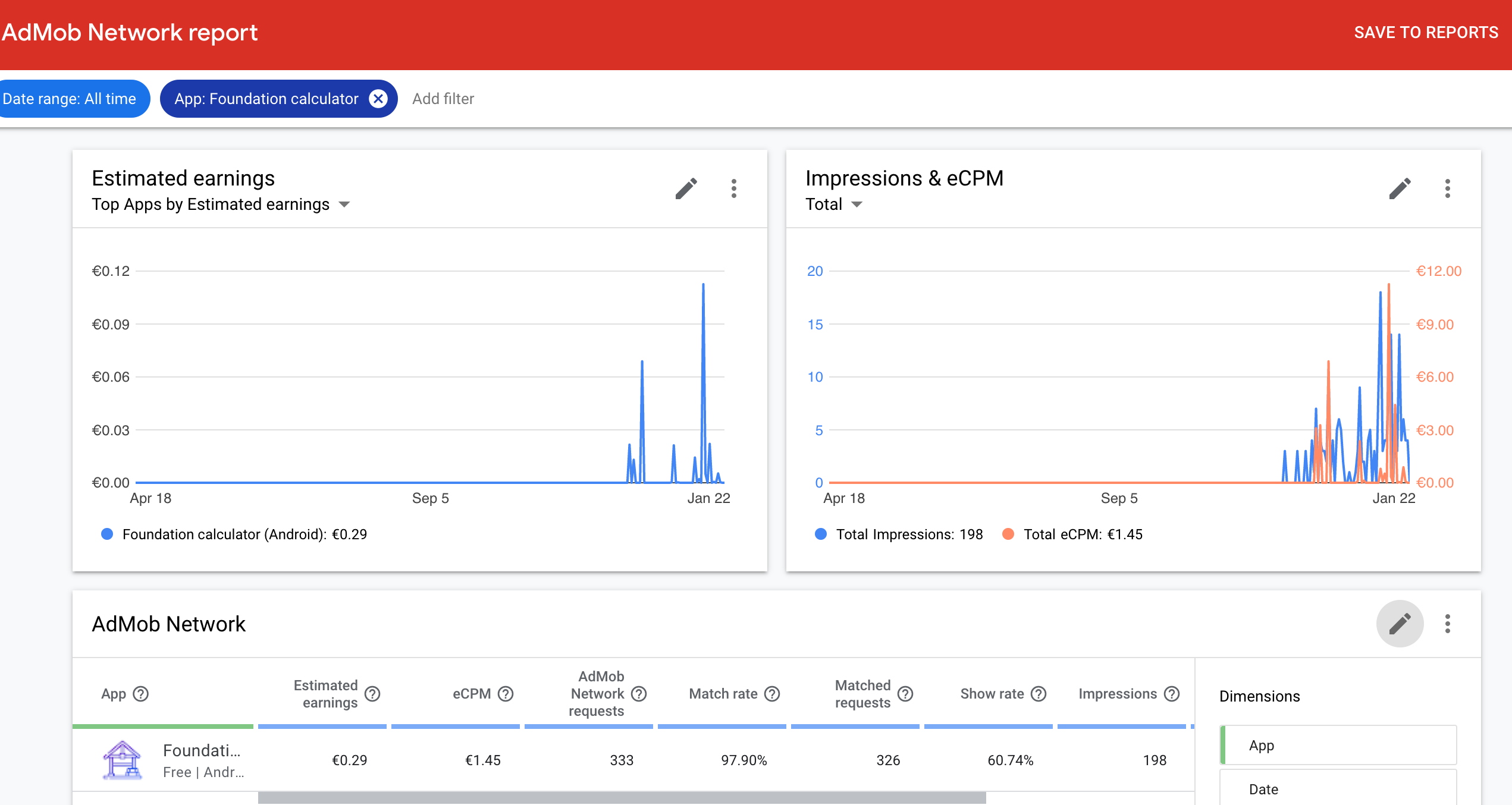Remove the Foundation calculator app filter
The height and width of the screenshot is (805, 1512).
pyautogui.click(x=378, y=99)
